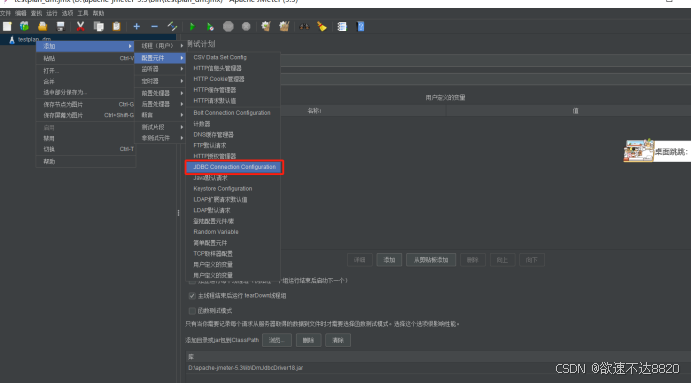
Task: Click the 桌面跳跳 desktop widget thumbnail
Action: [638, 151]
